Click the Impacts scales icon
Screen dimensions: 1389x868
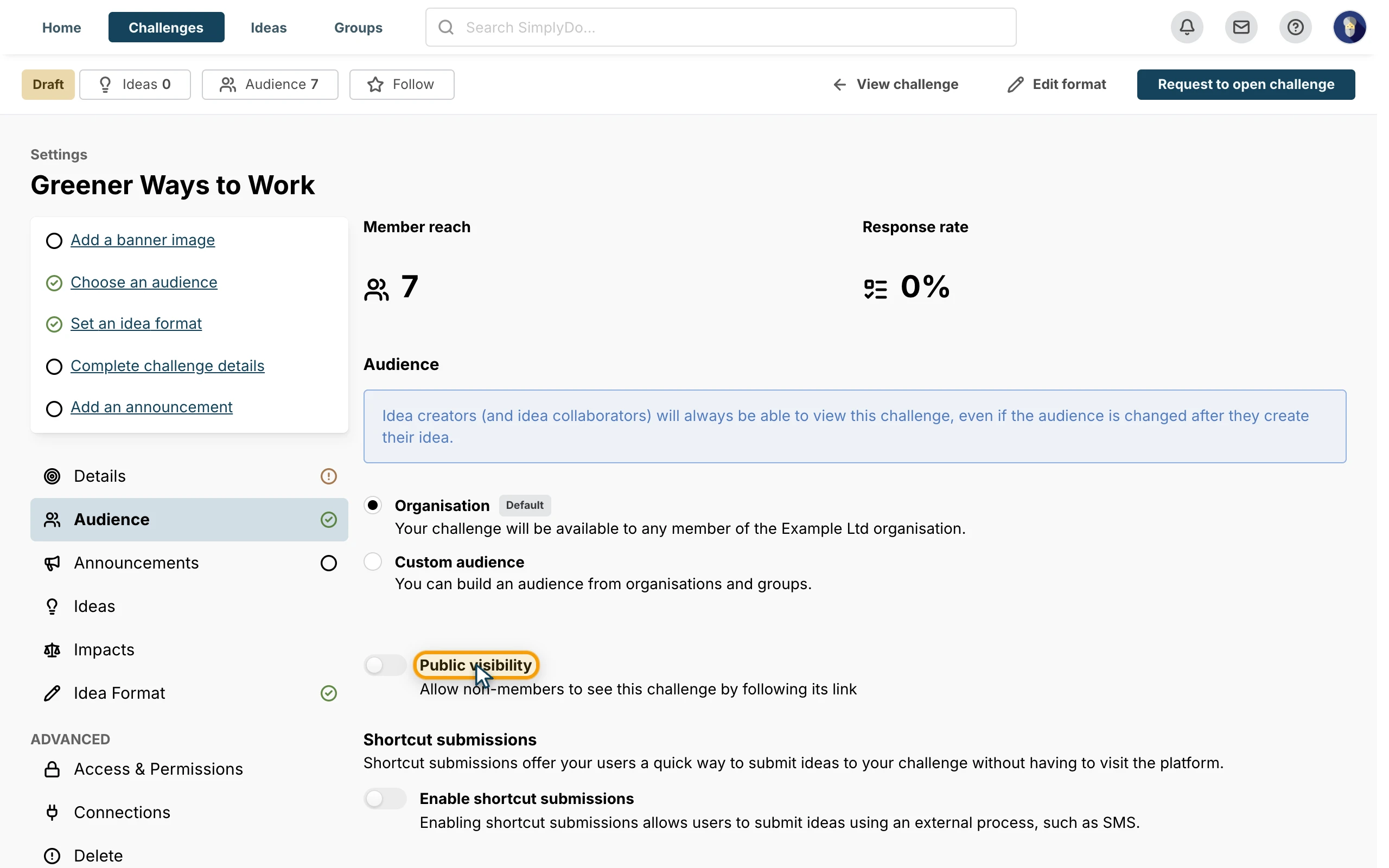point(52,650)
